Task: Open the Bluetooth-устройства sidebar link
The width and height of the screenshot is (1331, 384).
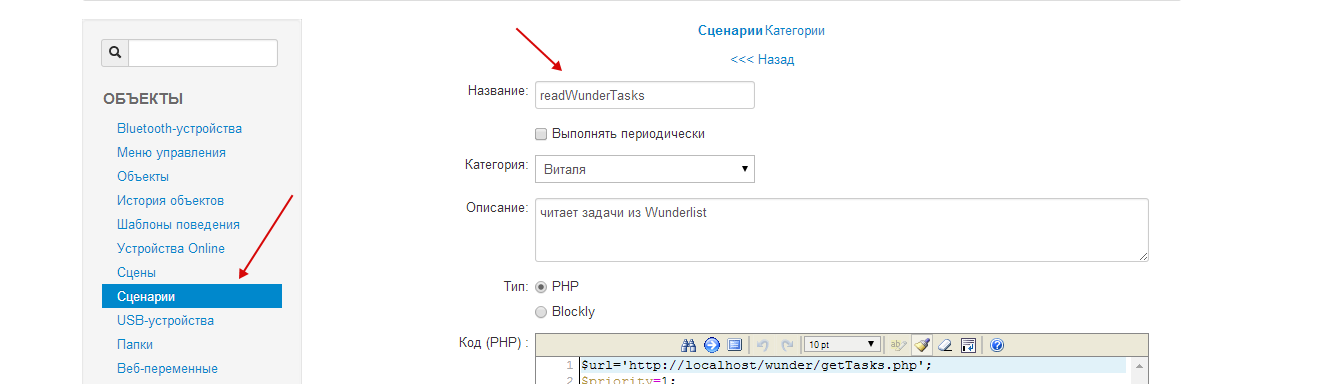Action: pyautogui.click(x=179, y=128)
